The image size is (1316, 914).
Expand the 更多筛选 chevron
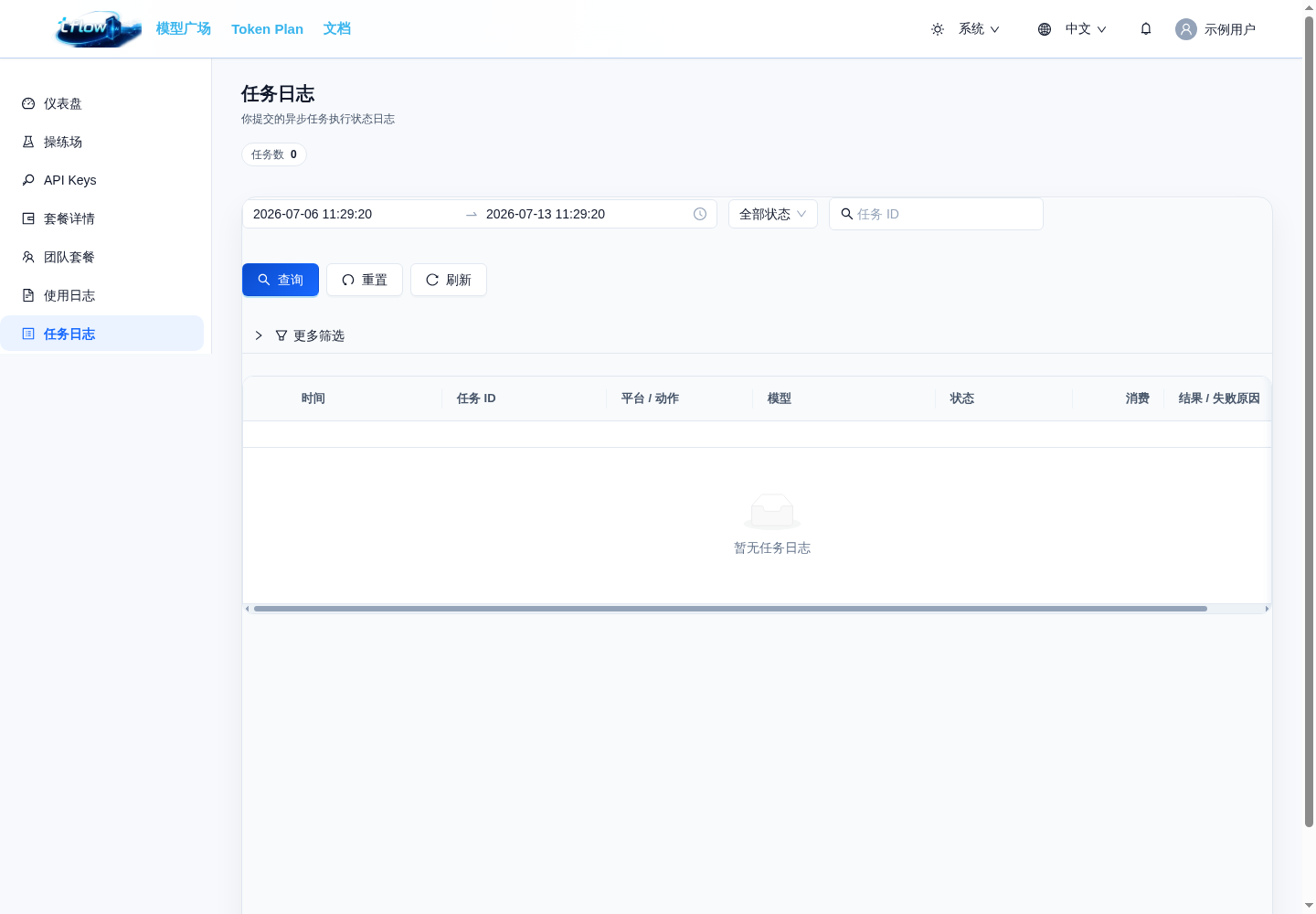[259, 335]
